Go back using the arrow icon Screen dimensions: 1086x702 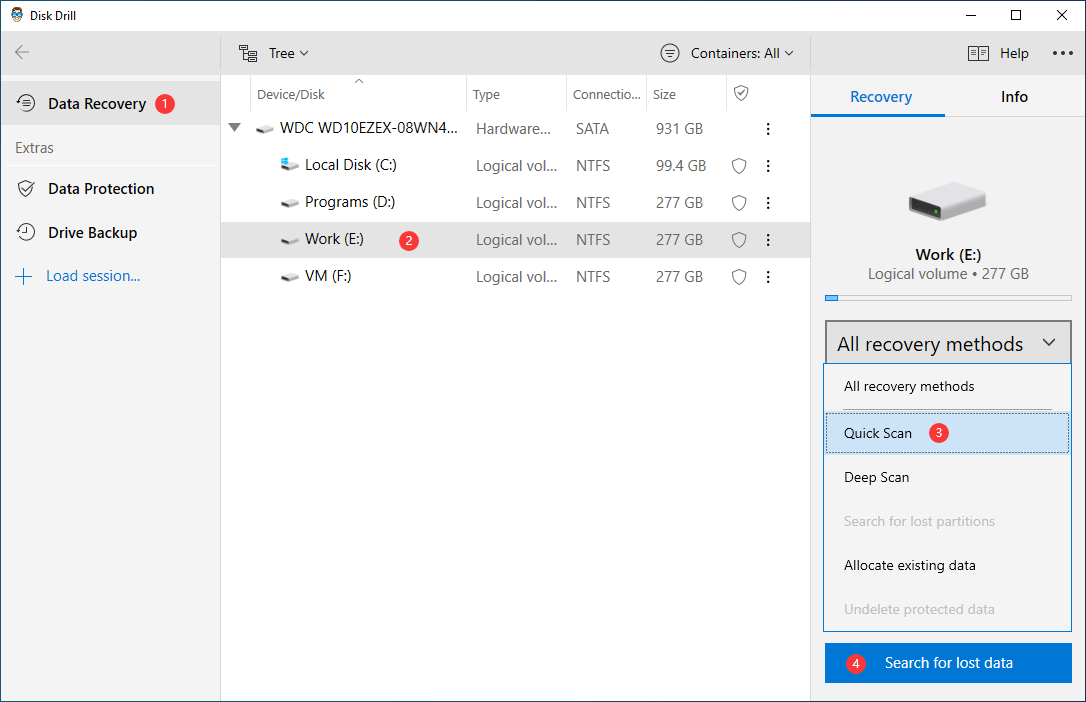[x=22, y=52]
